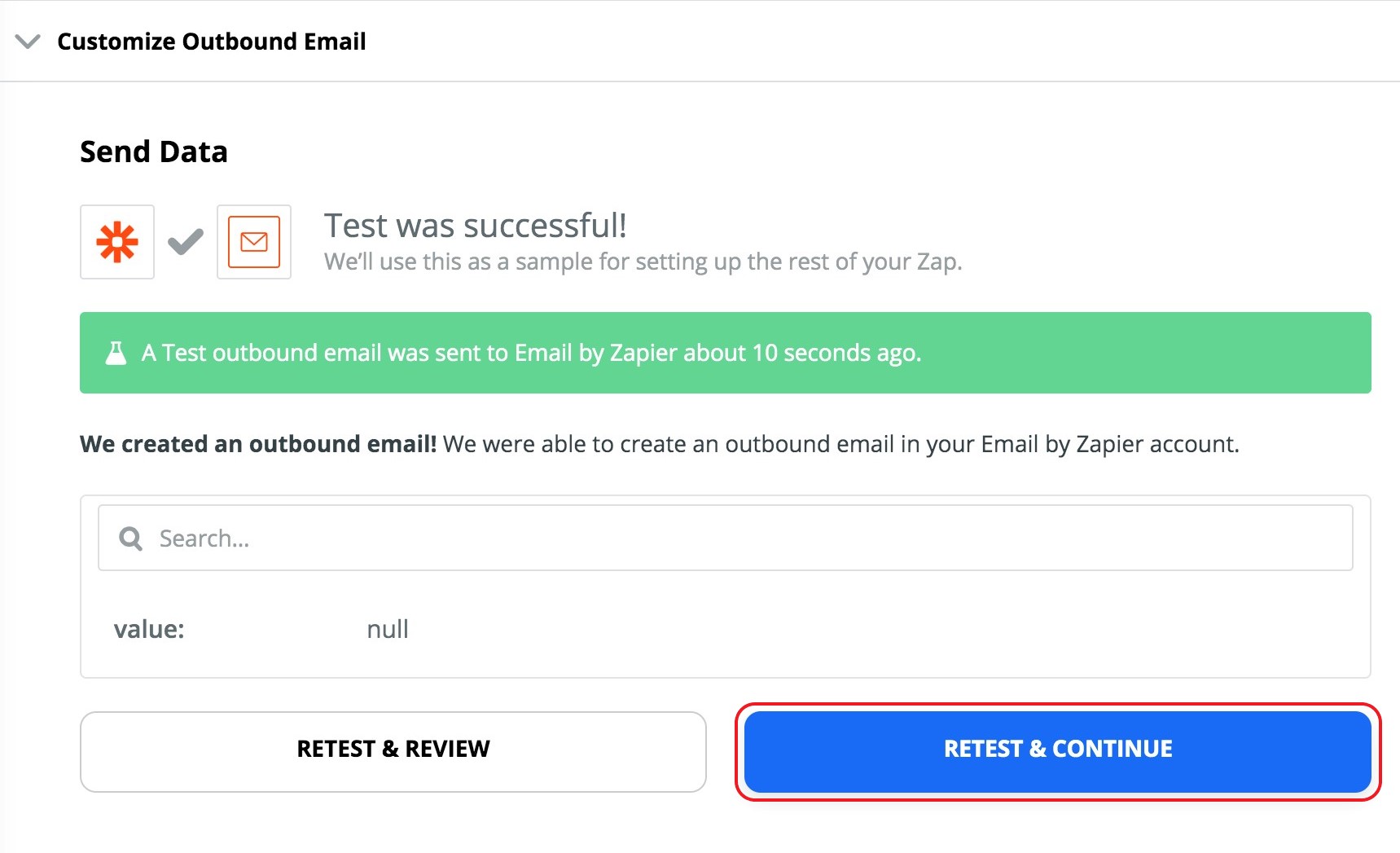1400x853 pixels.
Task: Focus the Search input field
Action: pyautogui.click(x=733, y=539)
